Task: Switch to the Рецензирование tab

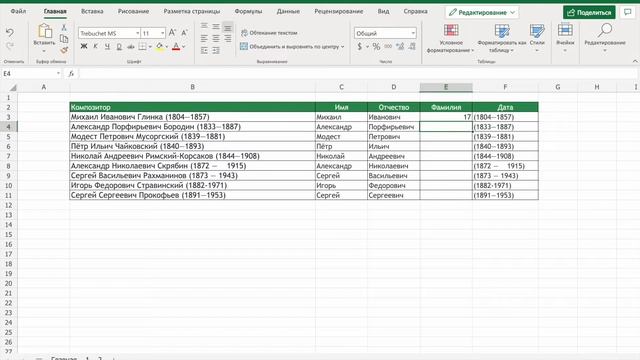Action: click(338, 11)
